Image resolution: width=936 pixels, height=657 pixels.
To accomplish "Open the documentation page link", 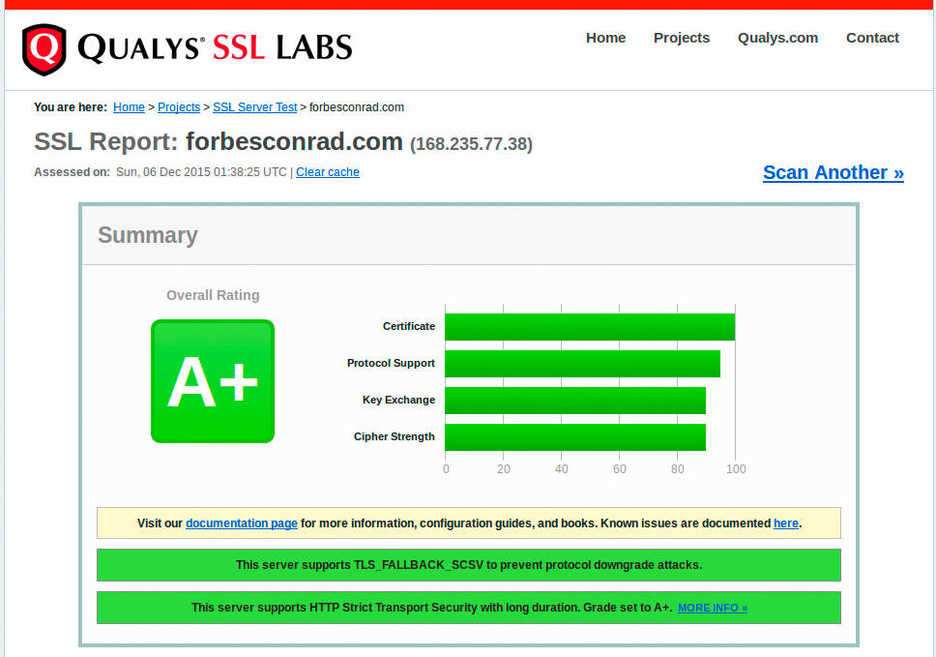I will [x=241, y=523].
